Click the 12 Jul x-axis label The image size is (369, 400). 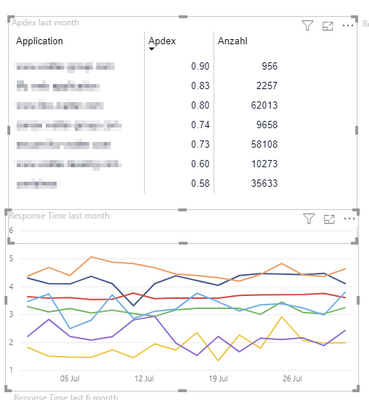(x=144, y=379)
